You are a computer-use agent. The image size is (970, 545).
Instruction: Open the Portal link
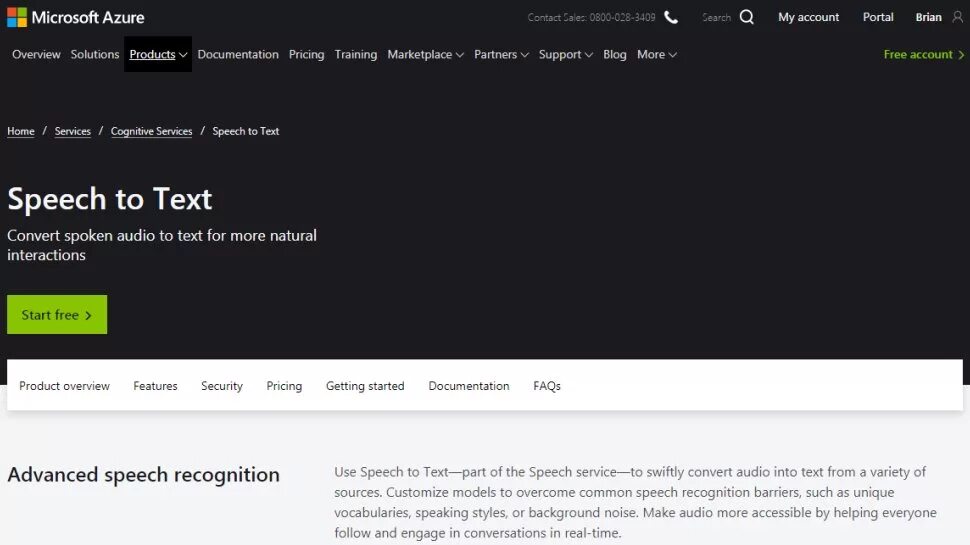click(878, 17)
